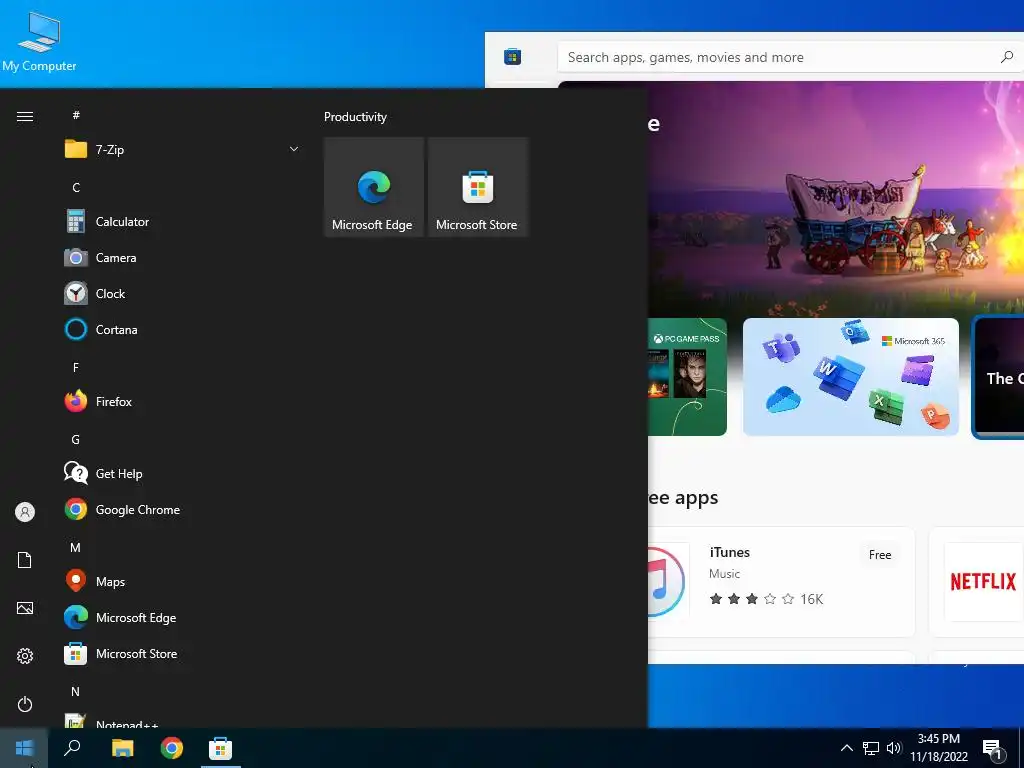The width and height of the screenshot is (1024, 768).
Task: Open My Computer desktop icon
Action: coord(39,43)
